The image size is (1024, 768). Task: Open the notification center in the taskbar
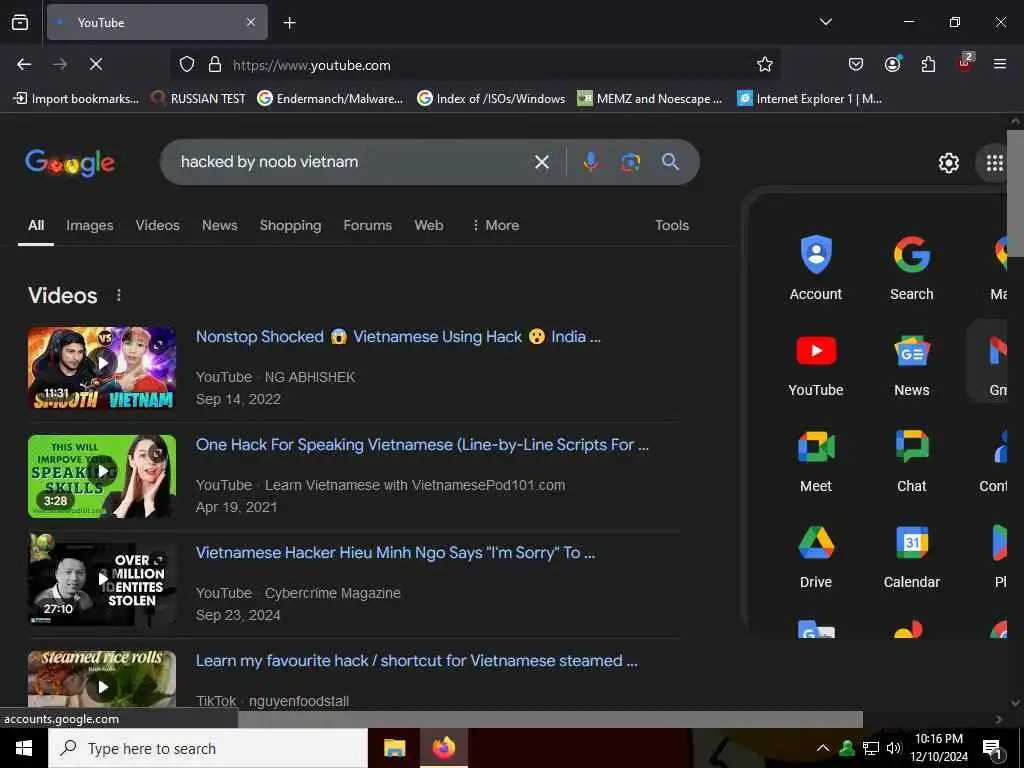click(x=991, y=748)
